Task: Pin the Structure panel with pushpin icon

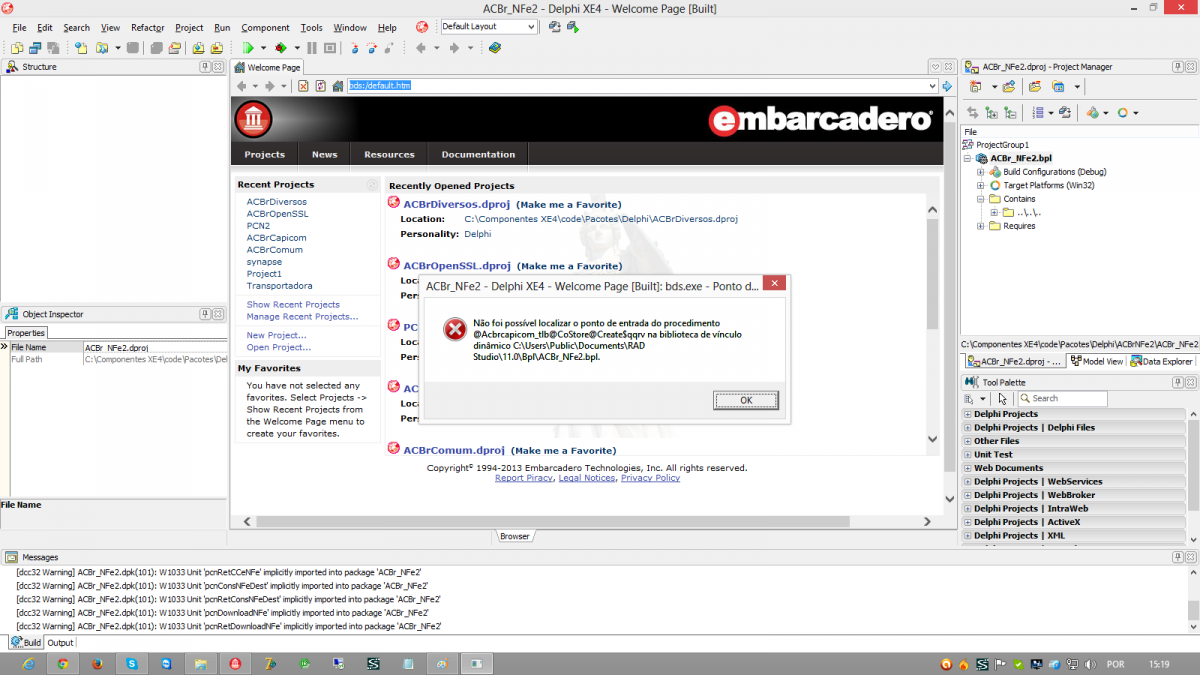Action: [x=205, y=67]
